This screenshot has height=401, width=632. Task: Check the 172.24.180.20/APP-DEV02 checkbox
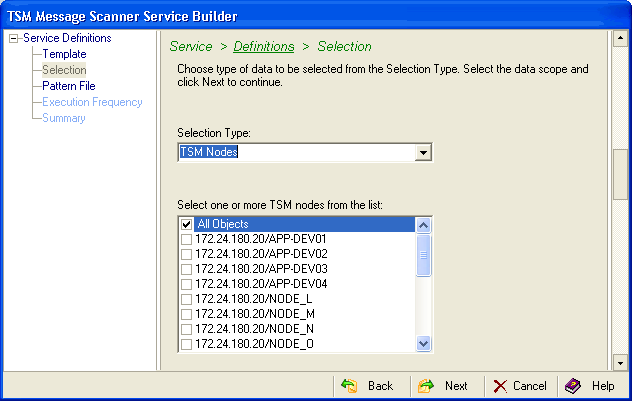[186, 254]
